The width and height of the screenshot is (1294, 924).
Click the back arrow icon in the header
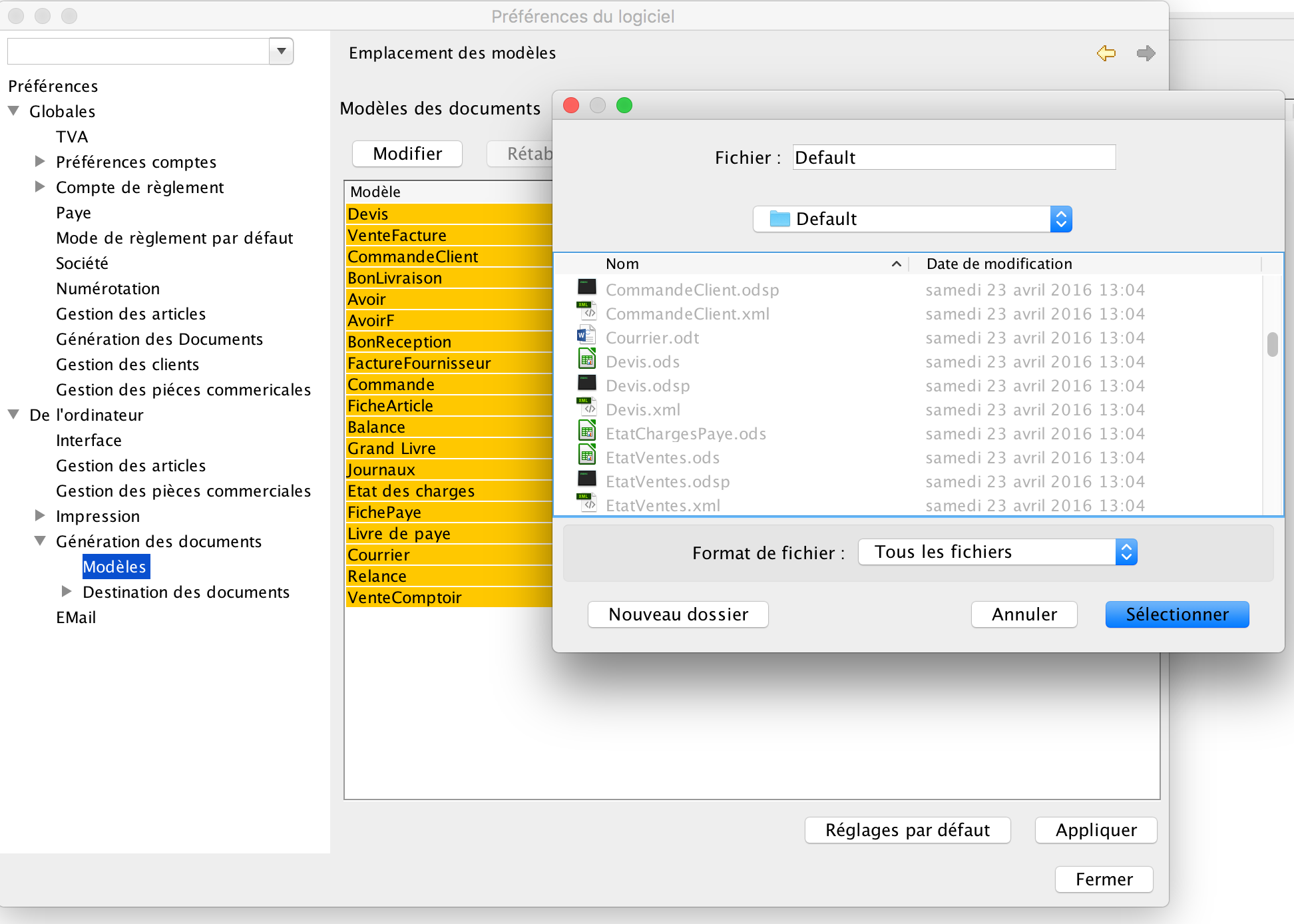tap(1106, 53)
